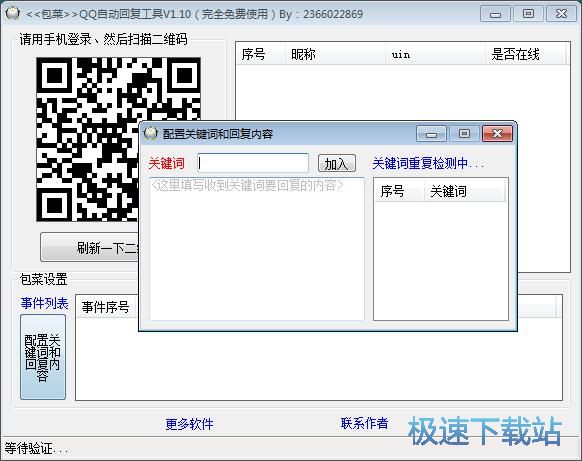Minimize the 配置关键词和回复内容 dialog
Viewport: 582px width, 461px height.
pyautogui.click(x=431, y=134)
